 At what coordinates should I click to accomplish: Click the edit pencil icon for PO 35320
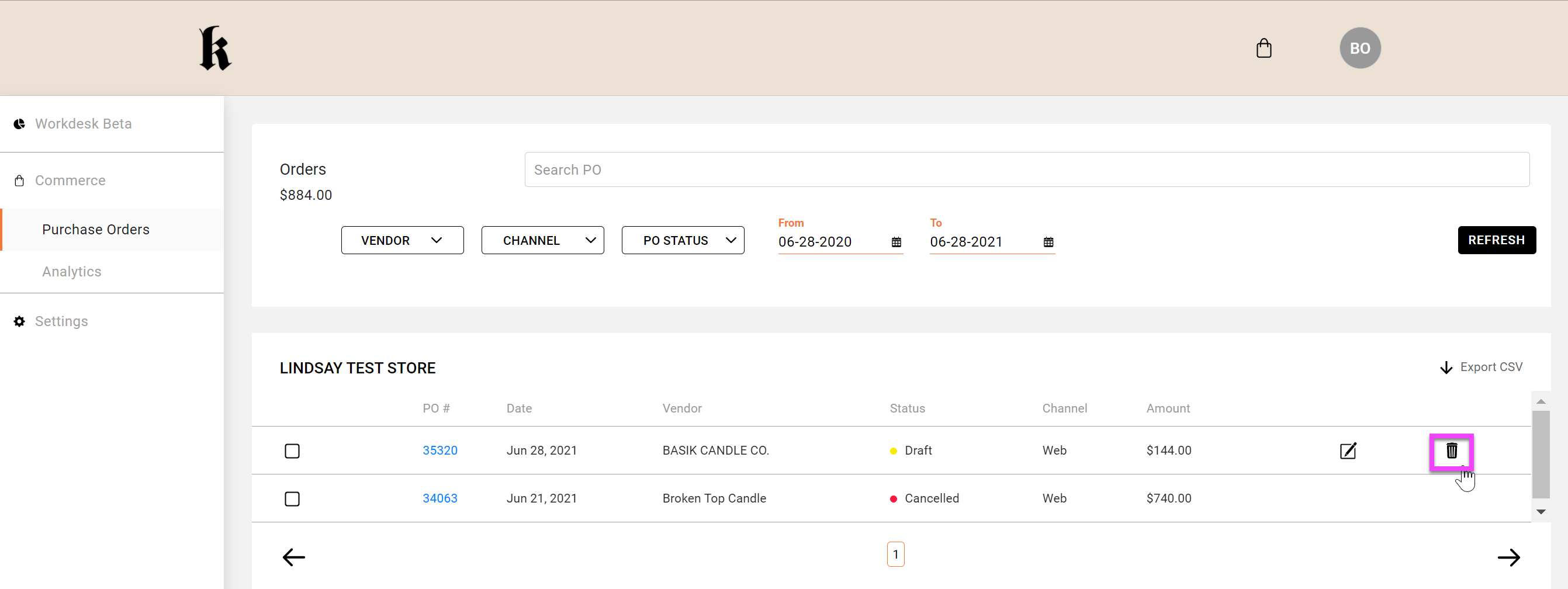pyautogui.click(x=1348, y=451)
